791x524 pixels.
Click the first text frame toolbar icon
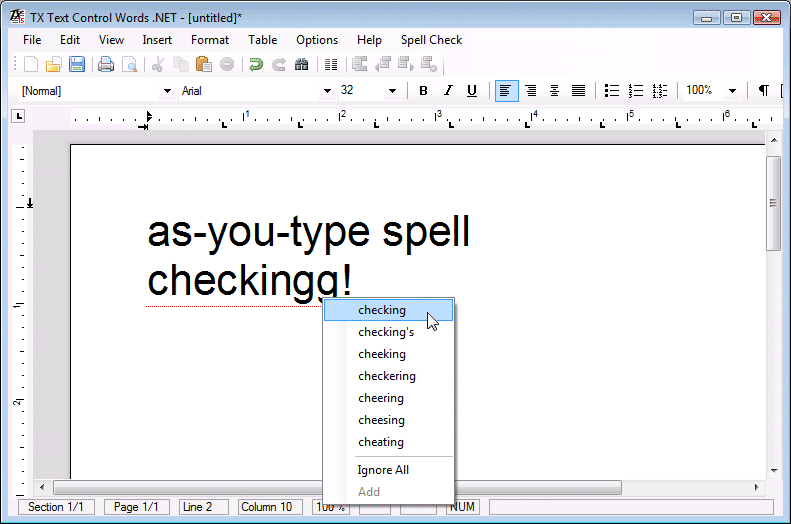[x=360, y=64]
